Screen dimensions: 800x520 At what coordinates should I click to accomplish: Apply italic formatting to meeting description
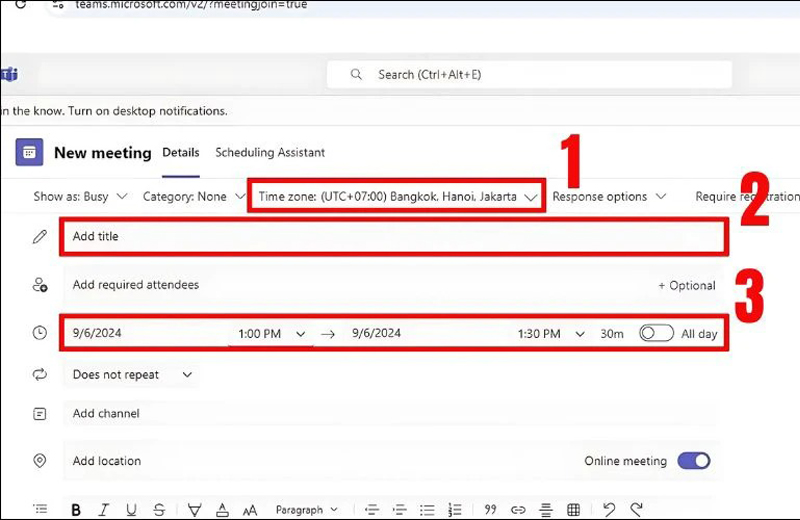105,510
